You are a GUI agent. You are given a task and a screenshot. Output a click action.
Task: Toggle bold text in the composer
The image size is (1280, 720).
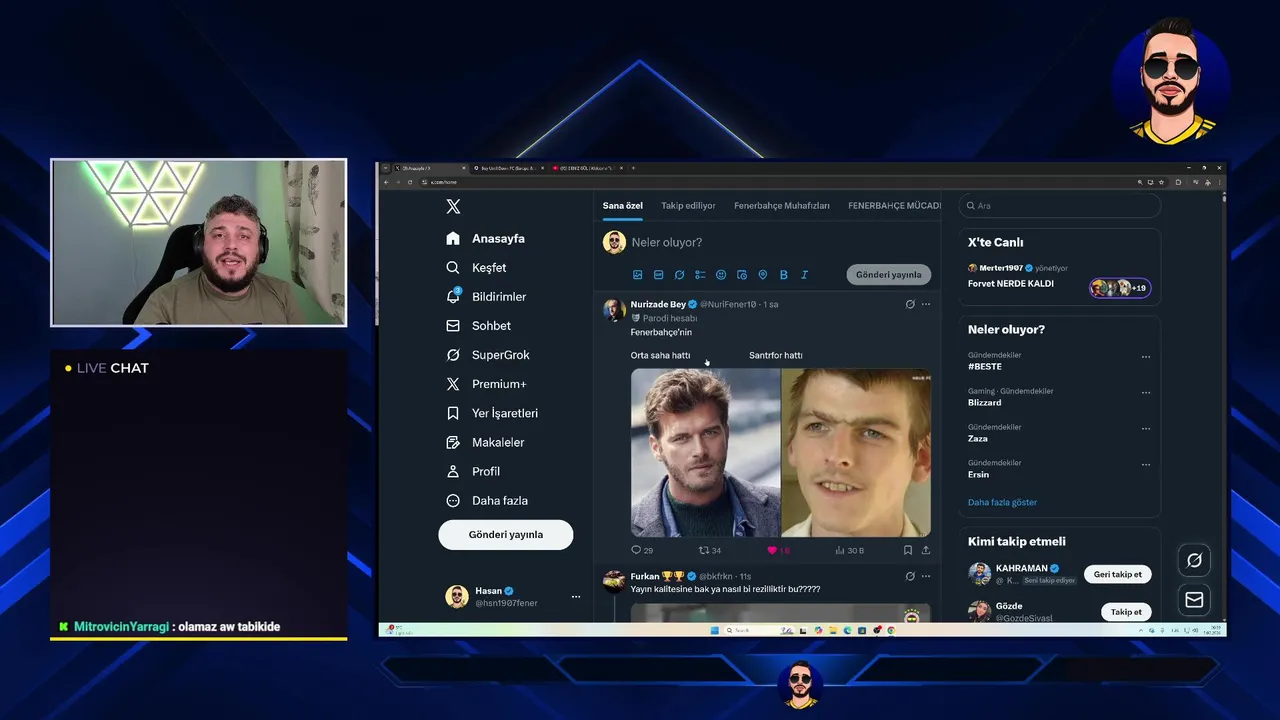point(783,275)
